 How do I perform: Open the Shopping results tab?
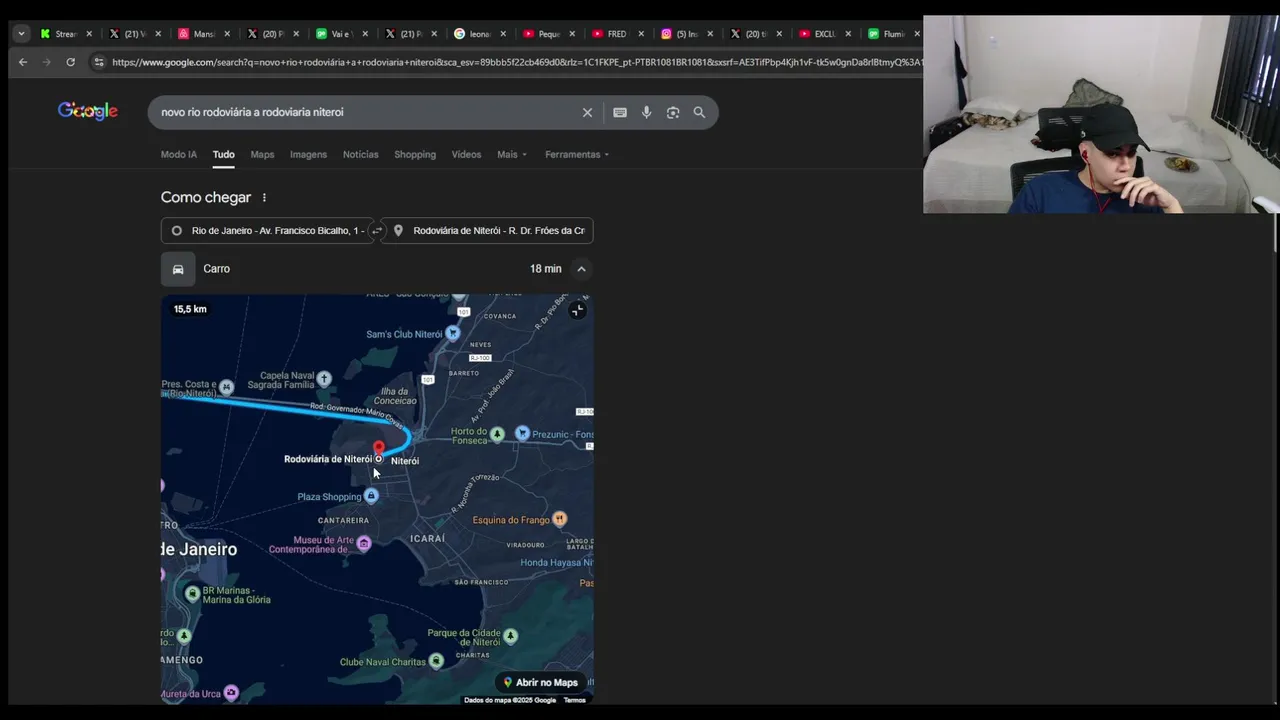pyautogui.click(x=415, y=154)
